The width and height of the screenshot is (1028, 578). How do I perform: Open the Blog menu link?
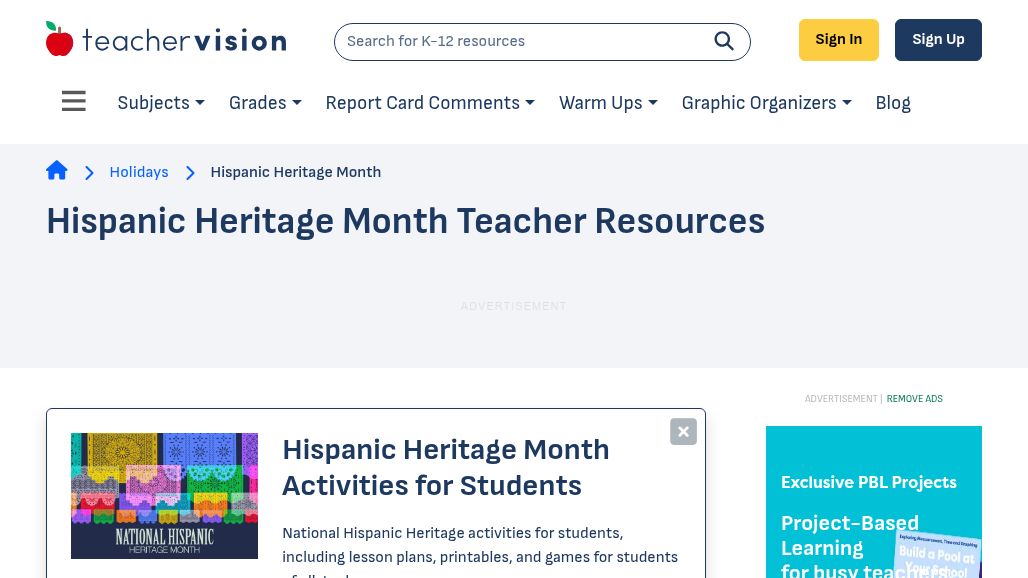pyautogui.click(x=893, y=103)
